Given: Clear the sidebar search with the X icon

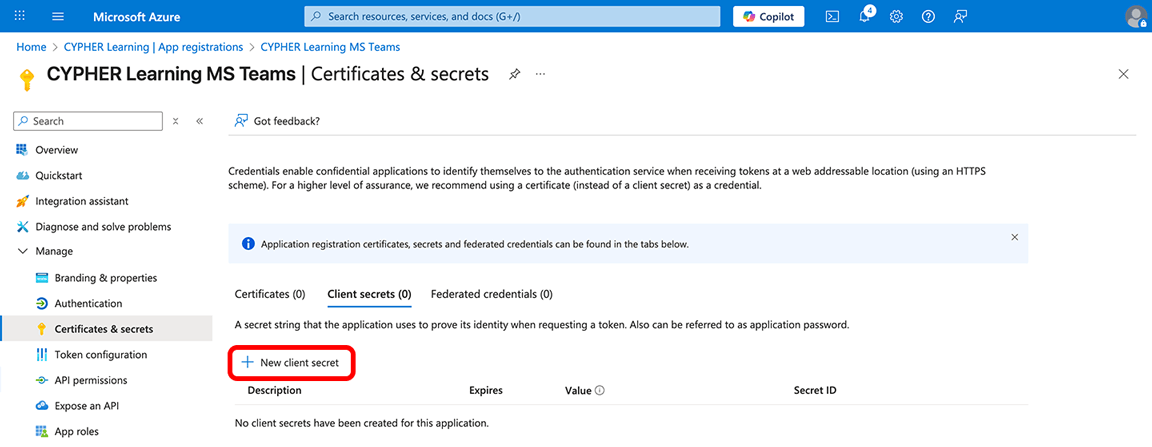Looking at the screenshot, I should point(176,121).
